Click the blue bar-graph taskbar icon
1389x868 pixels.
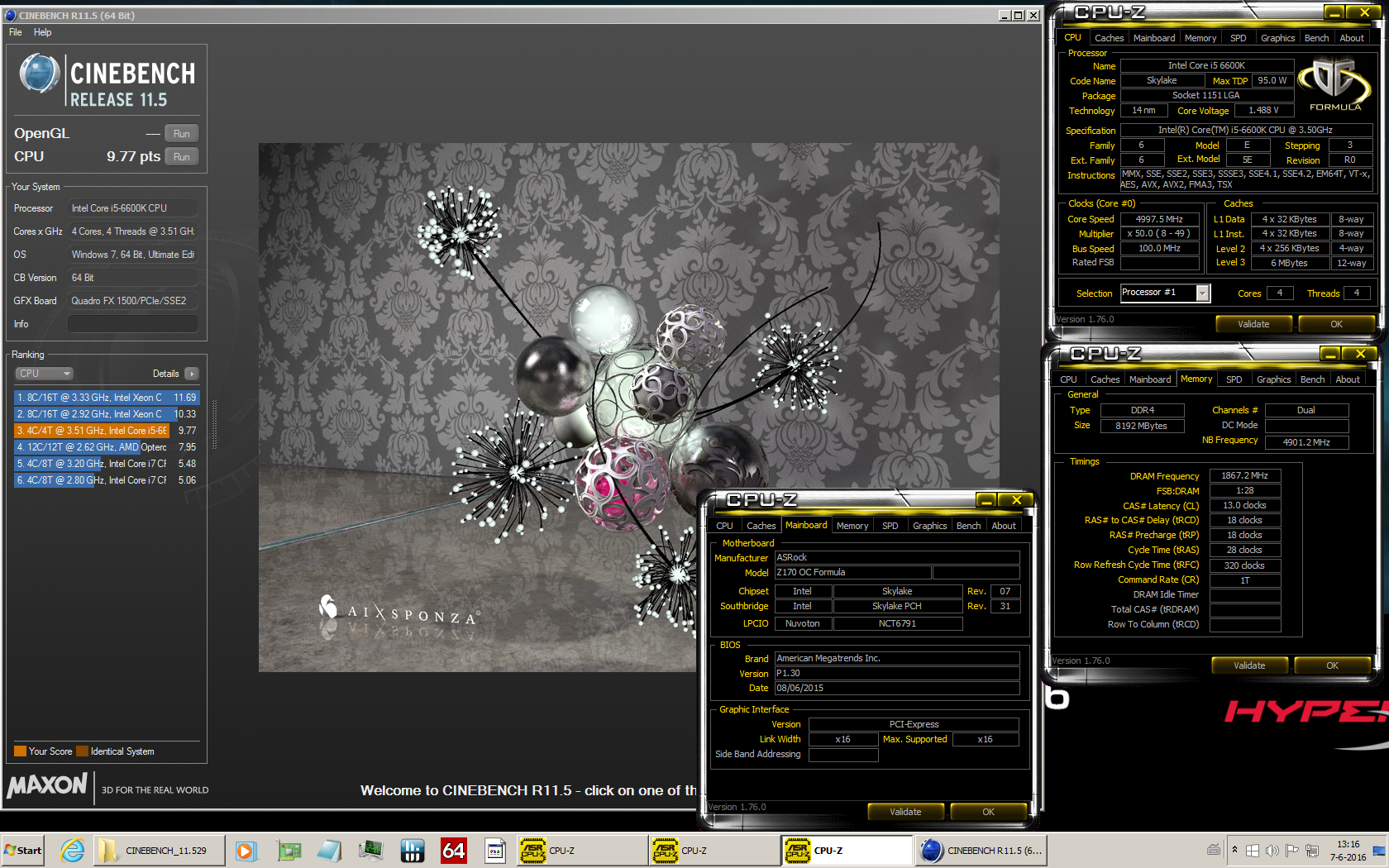pos(412,850)
